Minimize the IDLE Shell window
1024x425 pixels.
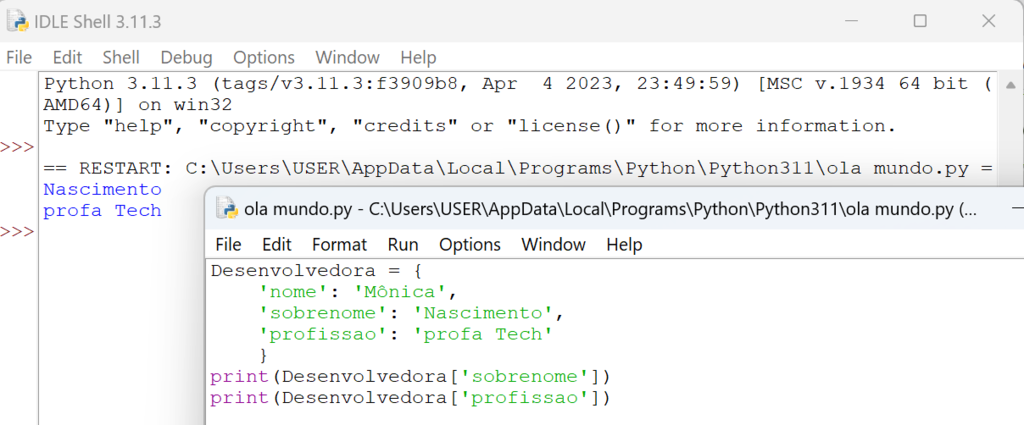[850, 20]
